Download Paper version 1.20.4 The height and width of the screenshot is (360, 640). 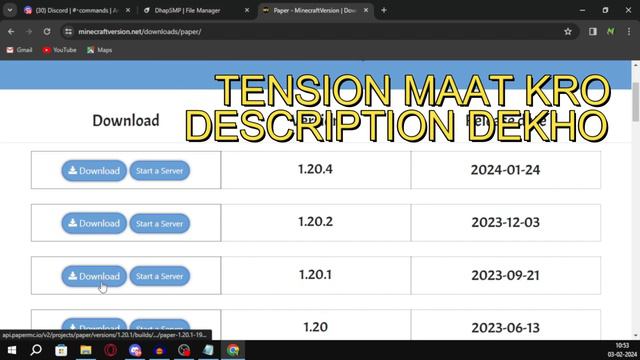[x=94, y=171]
